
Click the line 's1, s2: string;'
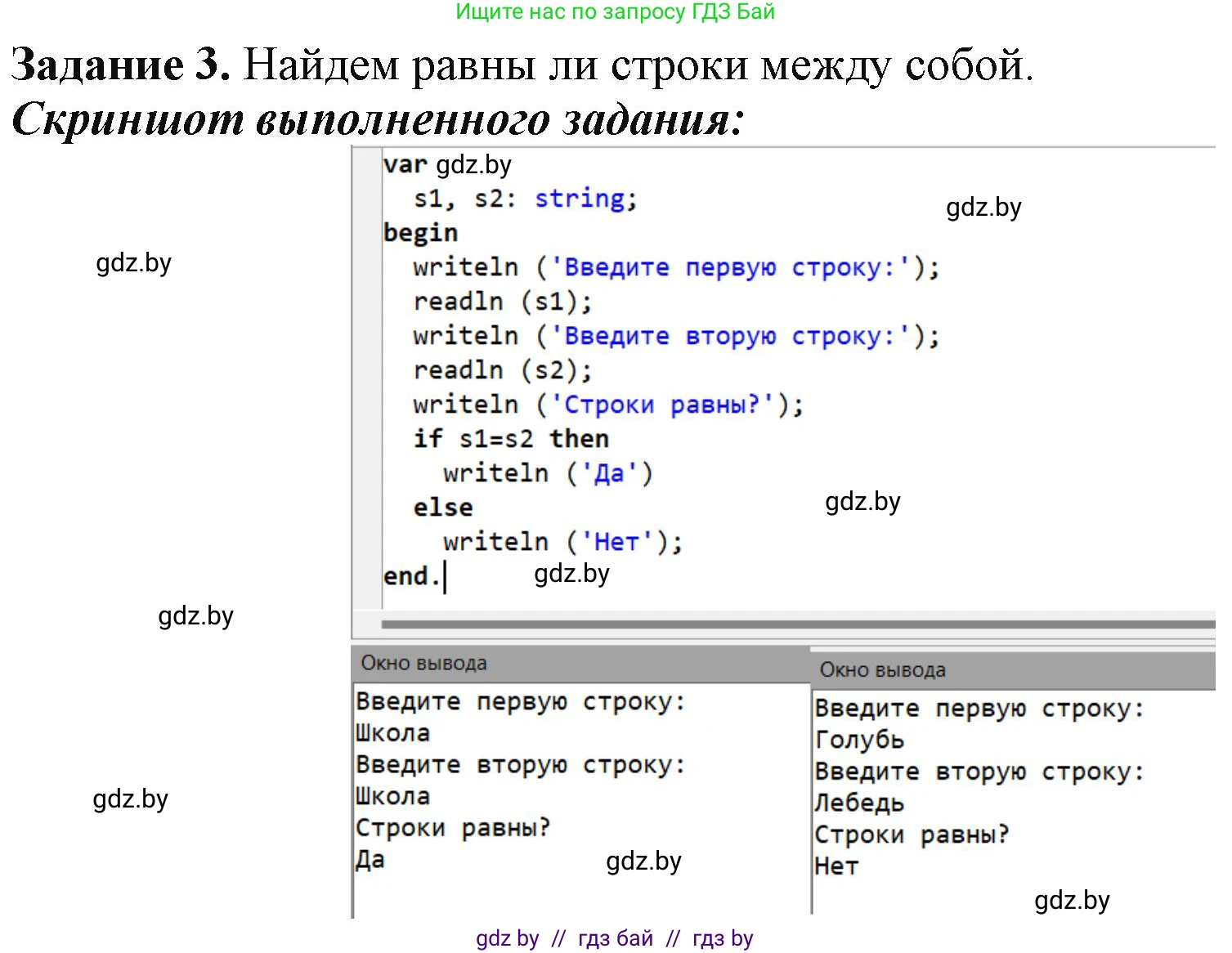[x=525, y=199]
